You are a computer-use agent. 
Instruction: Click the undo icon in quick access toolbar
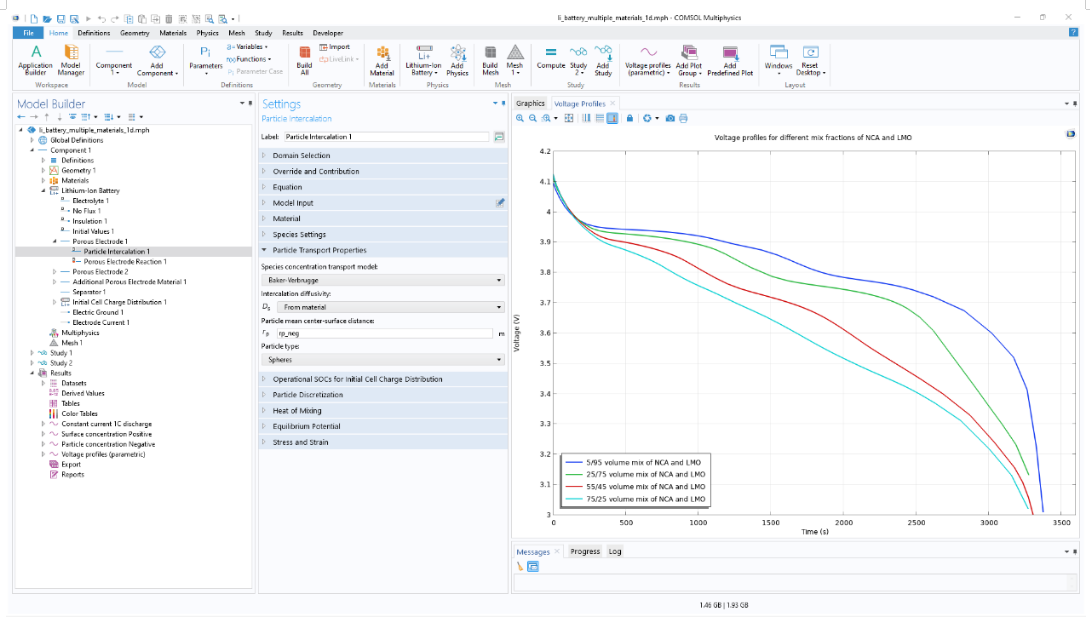[x=101, y=19]
